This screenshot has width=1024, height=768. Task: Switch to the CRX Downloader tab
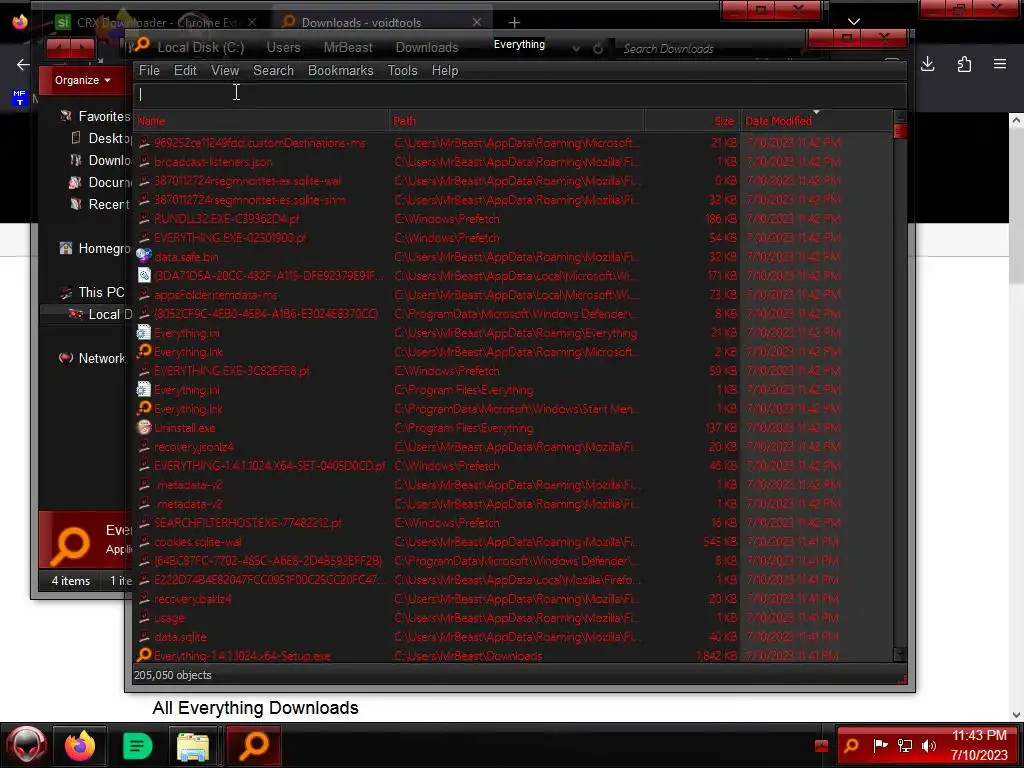click(x=155, y=22)
